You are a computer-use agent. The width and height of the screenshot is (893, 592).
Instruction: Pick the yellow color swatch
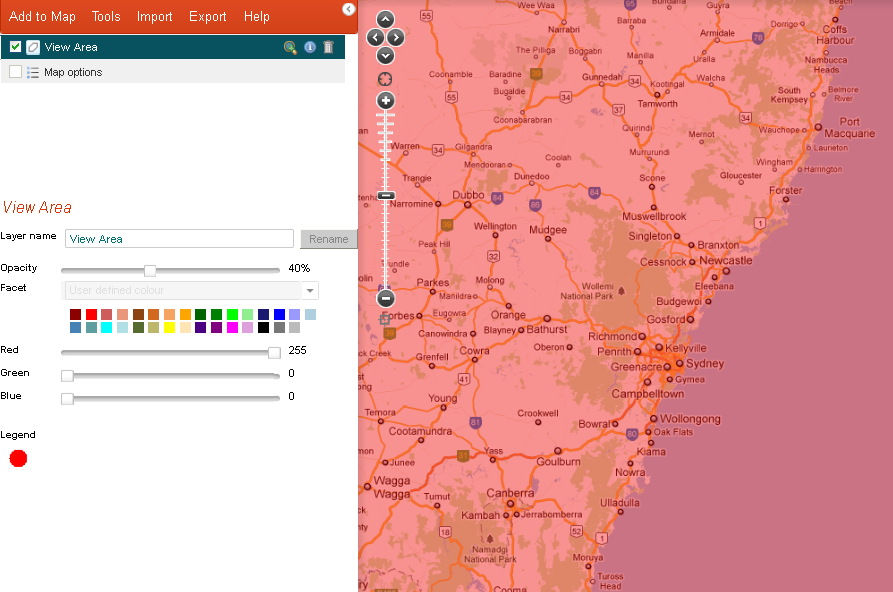point(169,328)
